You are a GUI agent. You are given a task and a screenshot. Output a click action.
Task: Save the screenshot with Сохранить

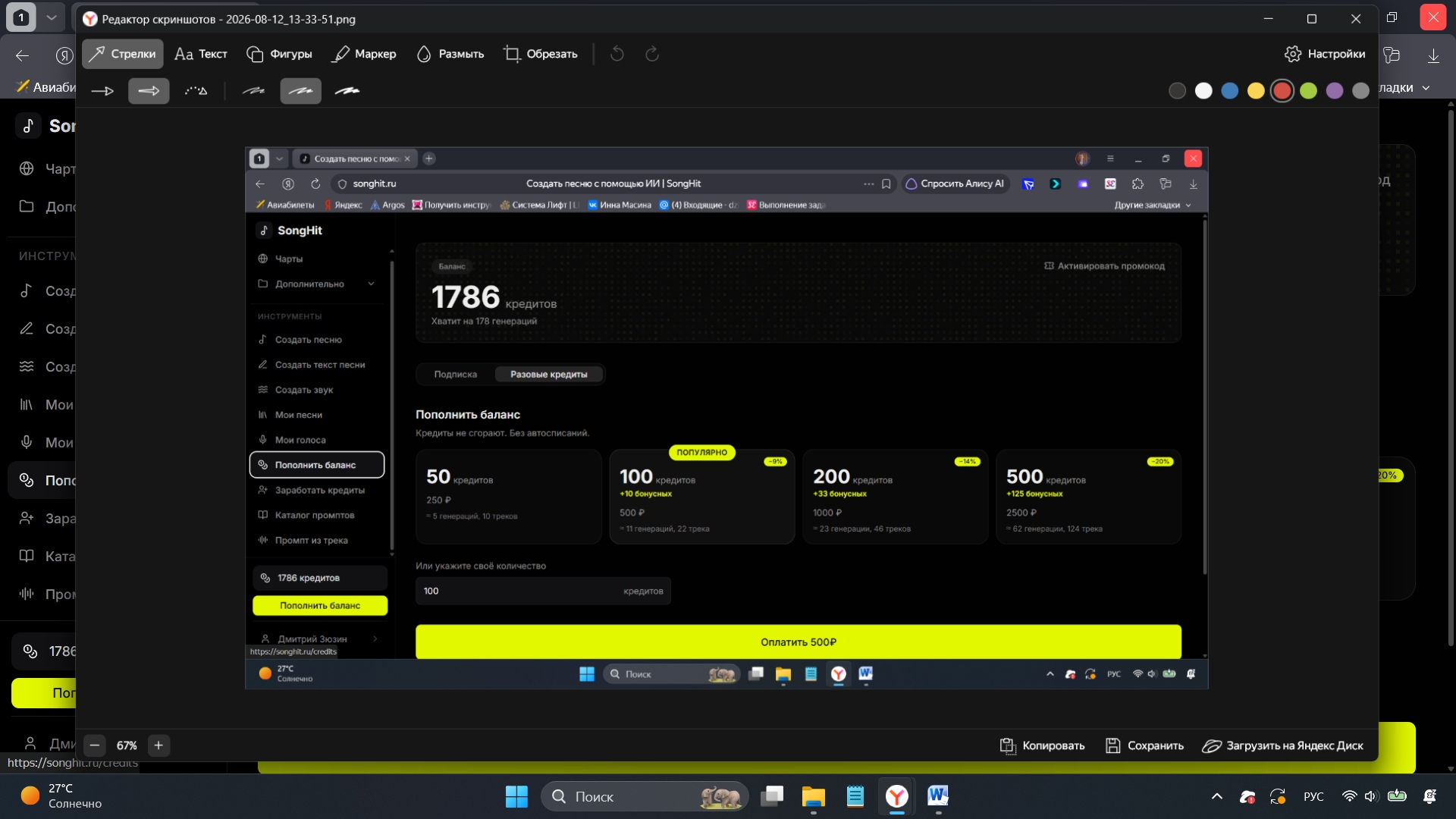coord(1144,745)
